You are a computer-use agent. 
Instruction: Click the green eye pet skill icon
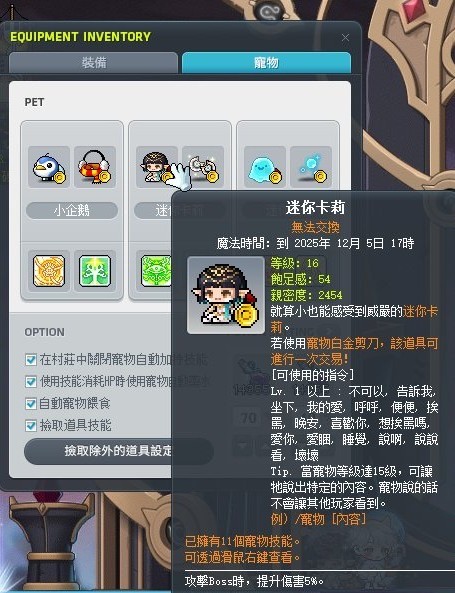pos(156,271)
